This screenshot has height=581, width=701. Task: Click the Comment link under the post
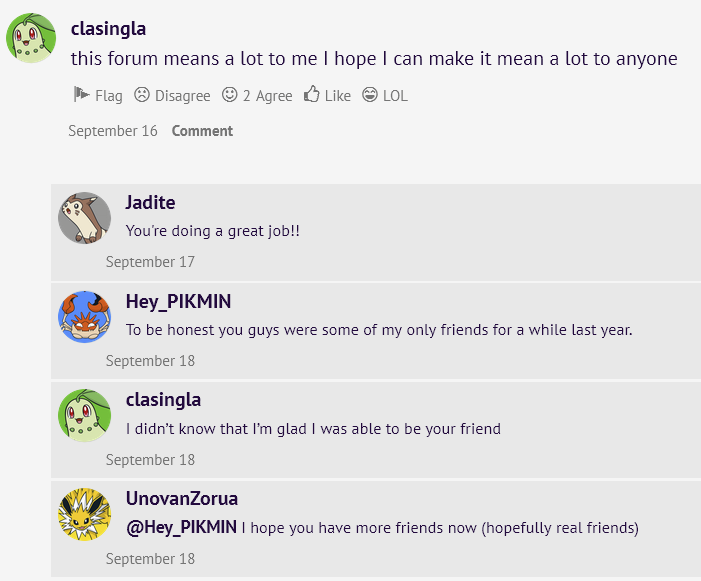point(202,131)
